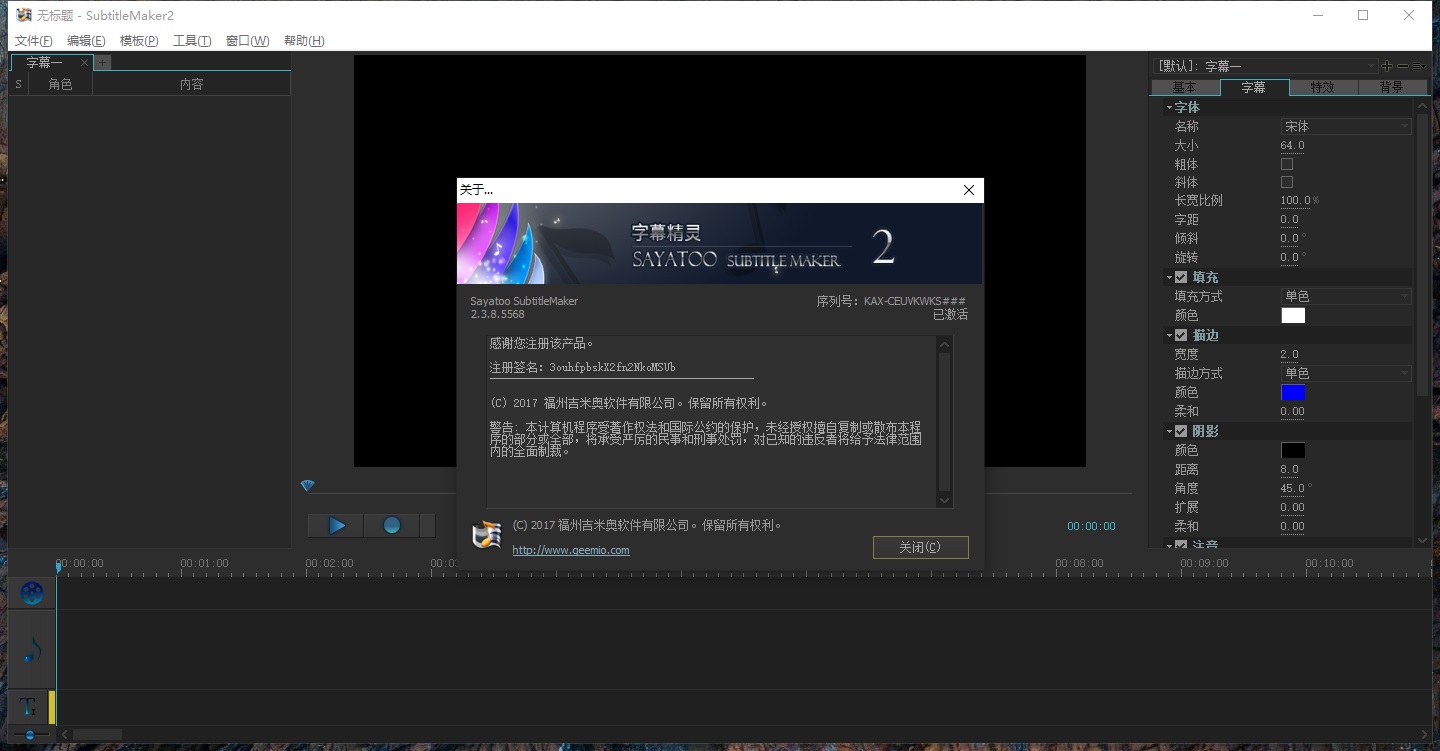The height and width of the screenshot is (751, 1440).
Task: Open the 编辑(E) menu
Action: [x=86, y=41]
